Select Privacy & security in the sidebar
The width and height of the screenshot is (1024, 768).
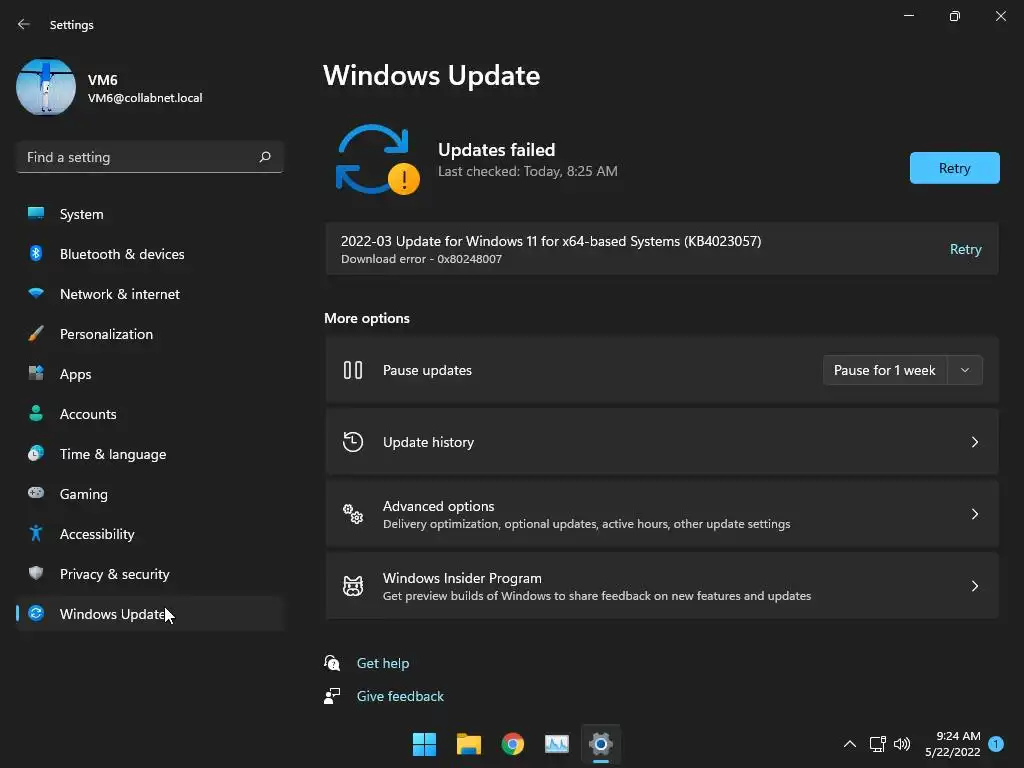click(x=150, y=574)
